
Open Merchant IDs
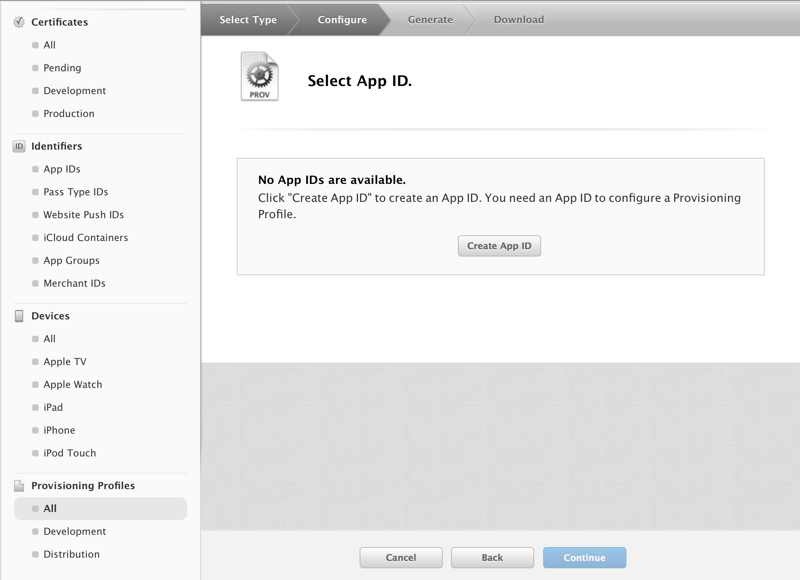(74, 283)
